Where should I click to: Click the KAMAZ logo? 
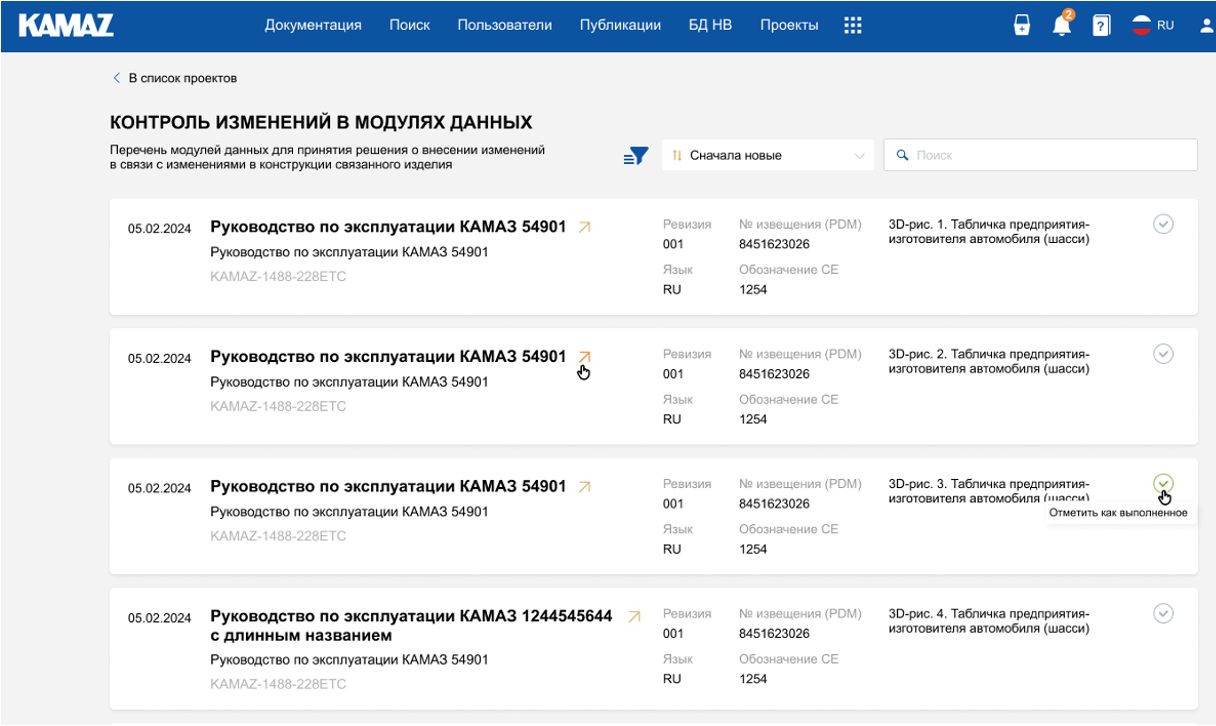tap(66, 25)
